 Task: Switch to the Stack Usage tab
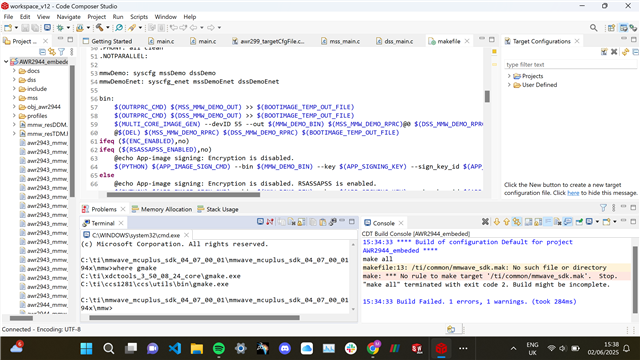click(x=218, y=209)
